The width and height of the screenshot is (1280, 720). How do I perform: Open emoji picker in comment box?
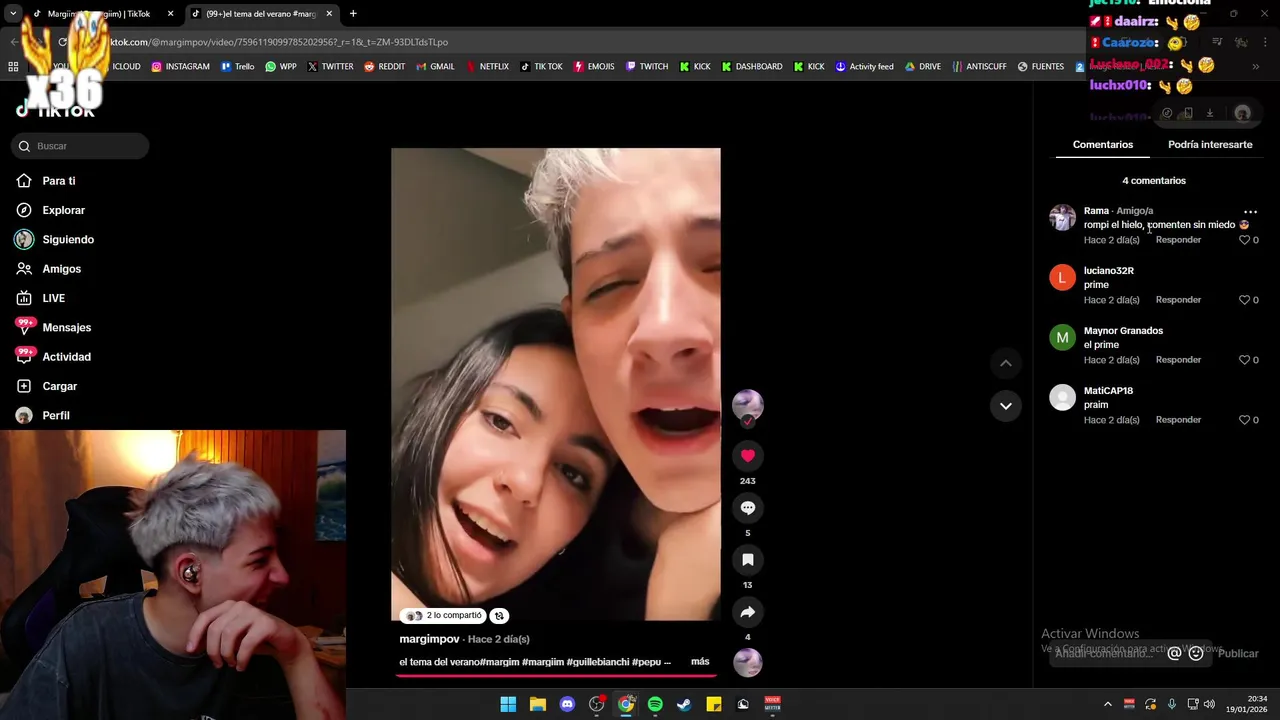[1196, 653]
